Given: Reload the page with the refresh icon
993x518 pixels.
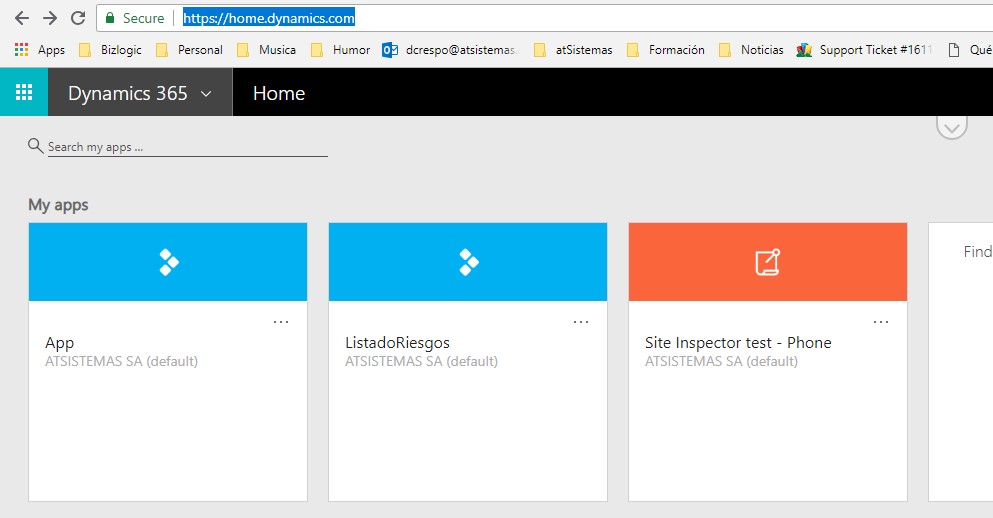Looking at the screenshot, I should 78,18.
